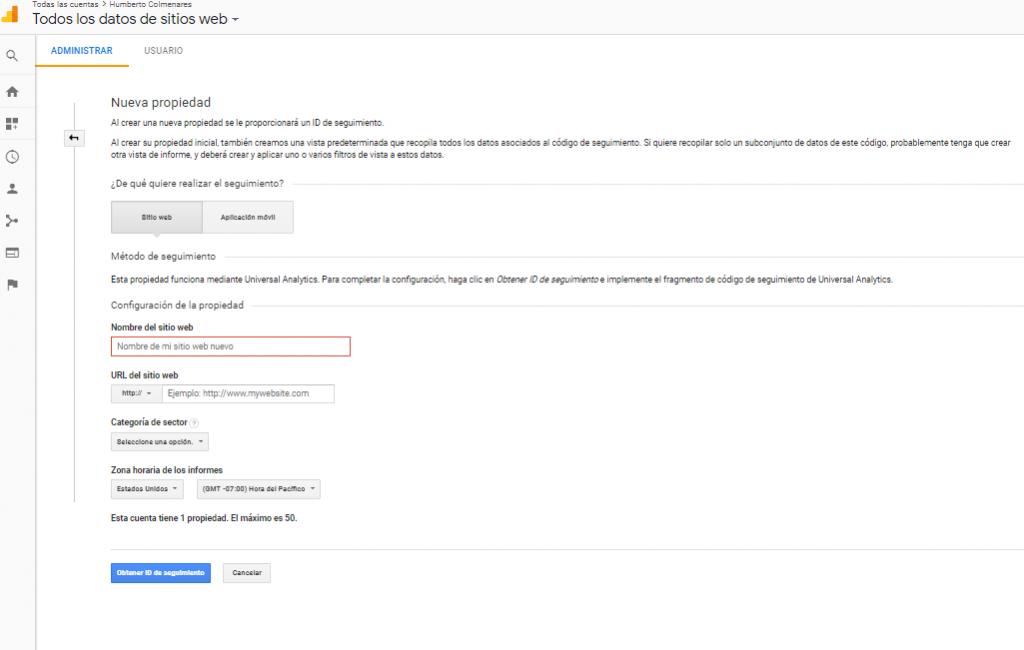Select the Aplicación móvil tracking option
This screenshot has width=1024, height=650.
[247, 217]
